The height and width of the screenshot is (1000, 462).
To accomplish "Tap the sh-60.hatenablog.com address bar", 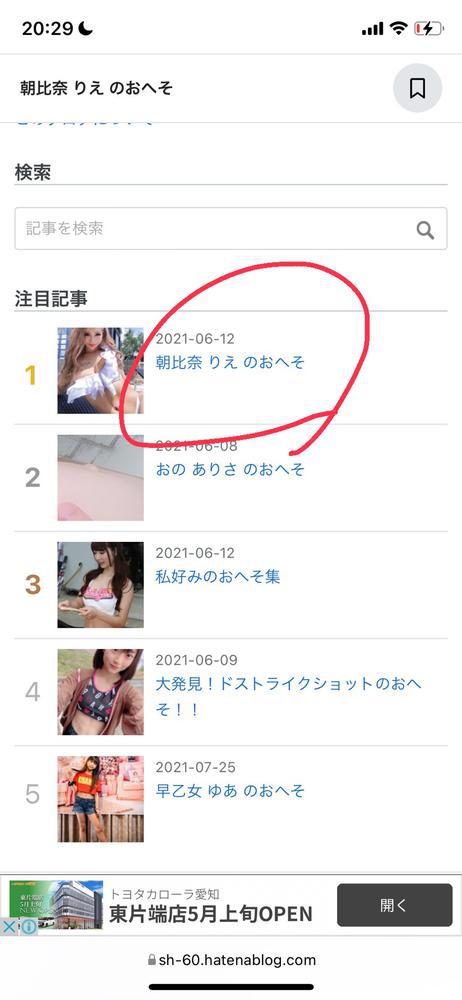I will point(231,960).
